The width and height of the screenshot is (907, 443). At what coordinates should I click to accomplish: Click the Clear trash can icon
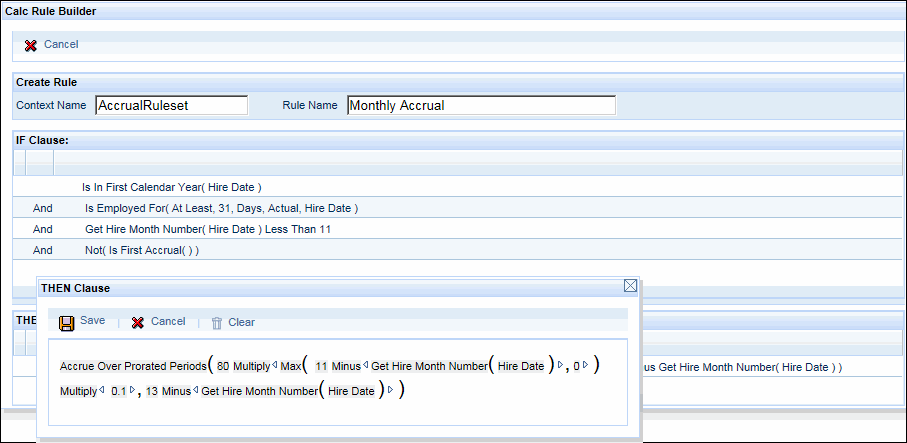coord(216,323)
